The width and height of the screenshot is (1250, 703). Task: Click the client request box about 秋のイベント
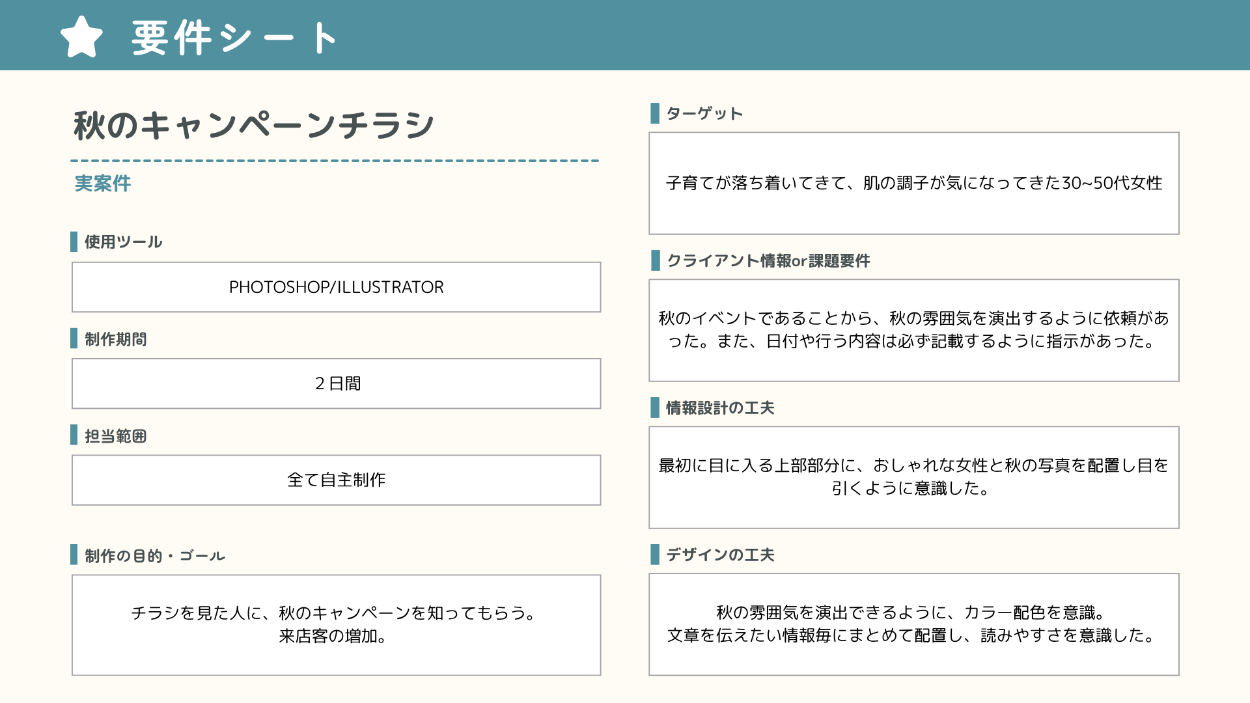coord(913,330)
